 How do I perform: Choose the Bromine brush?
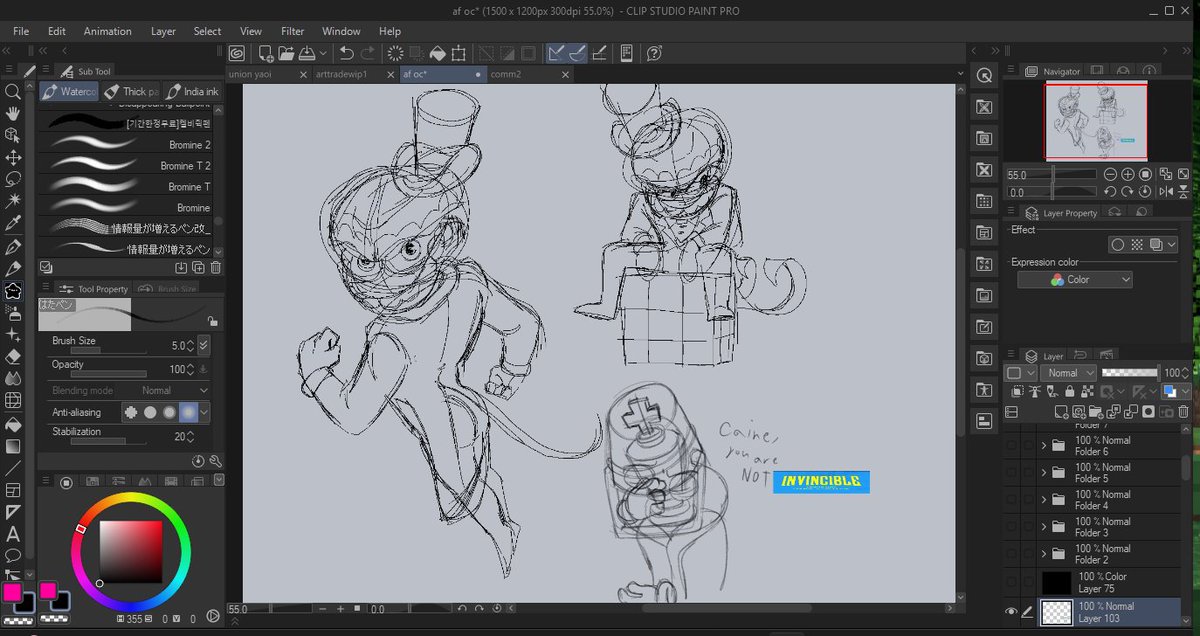coord(125,208)
